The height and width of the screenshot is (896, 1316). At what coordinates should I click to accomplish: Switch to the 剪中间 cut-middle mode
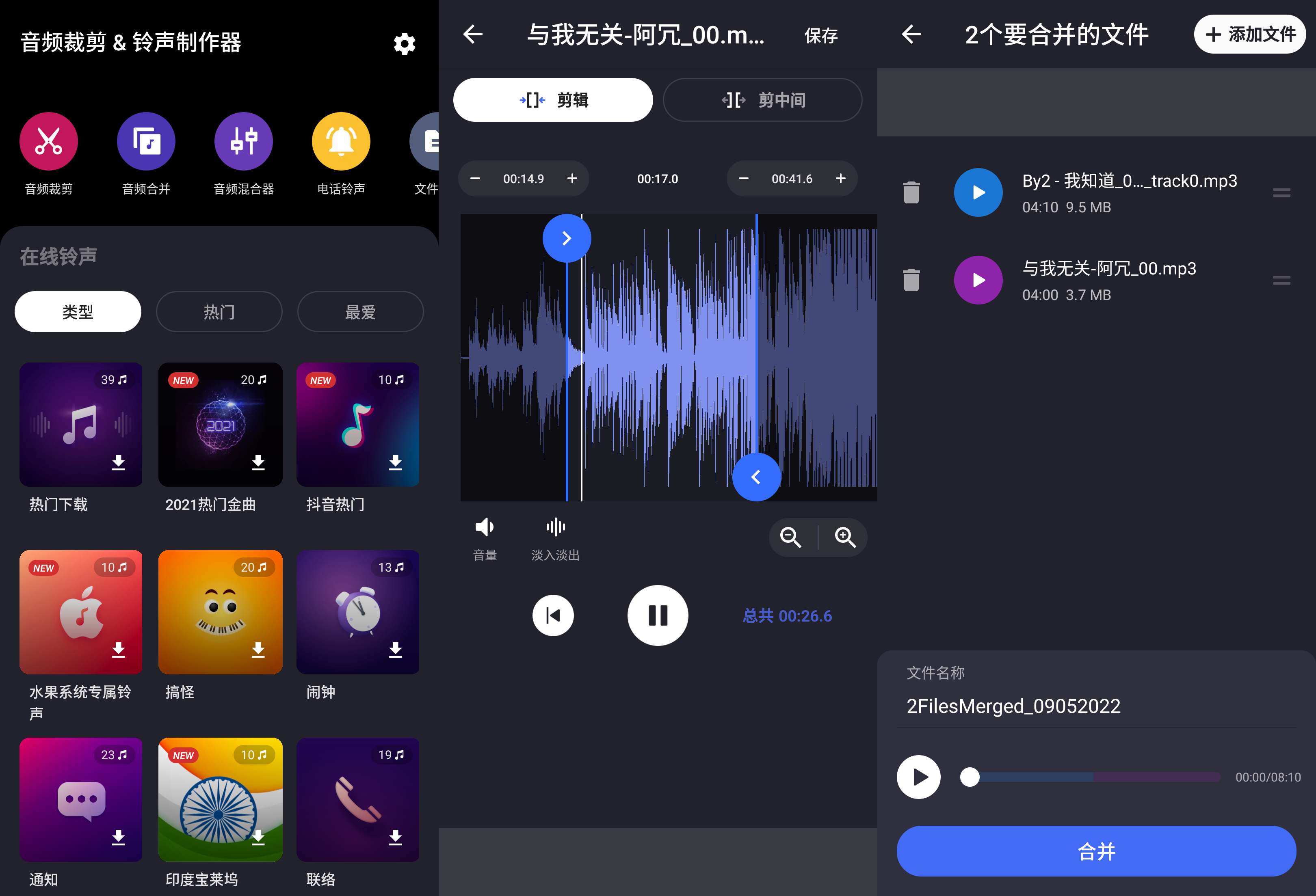click(762, 100)
